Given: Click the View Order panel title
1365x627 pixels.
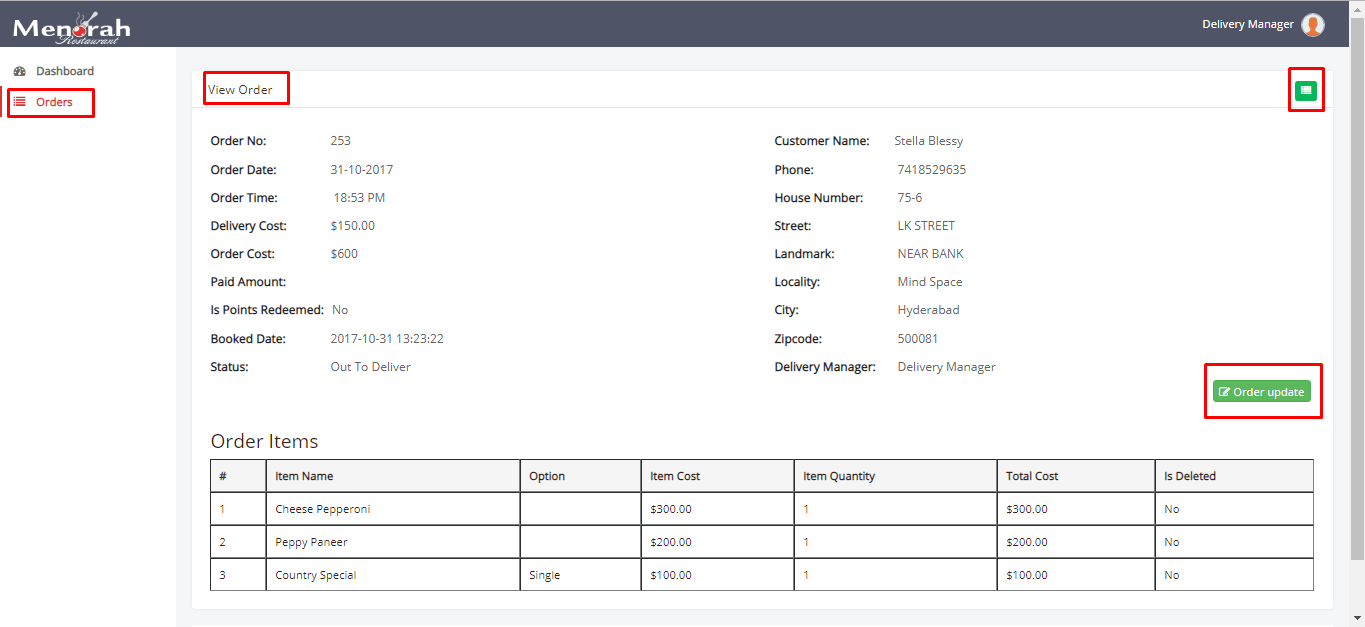Looking at the screenshot, I should (240, 90).
